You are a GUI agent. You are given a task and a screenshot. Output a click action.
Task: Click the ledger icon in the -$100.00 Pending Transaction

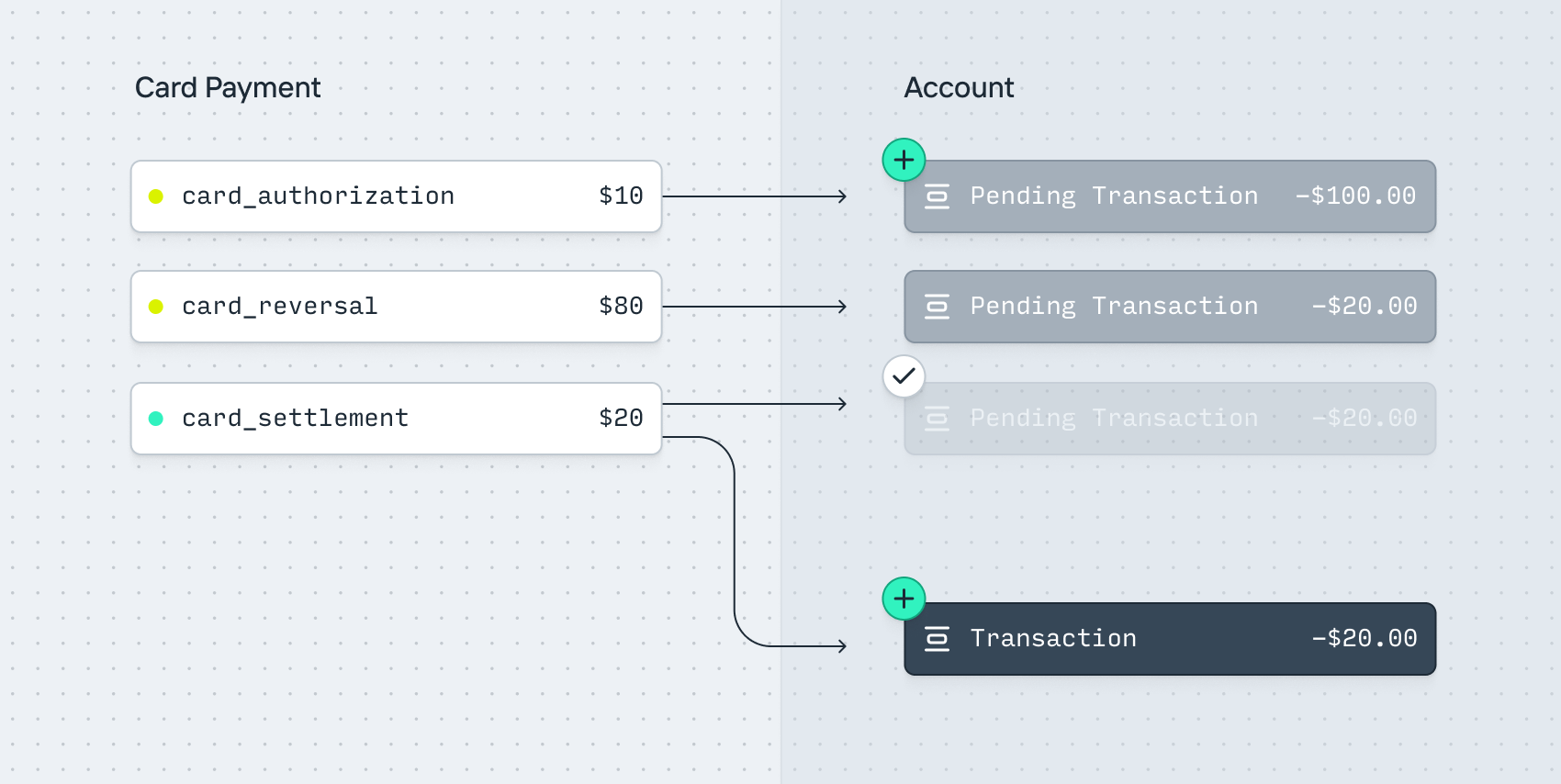[937, 196]
